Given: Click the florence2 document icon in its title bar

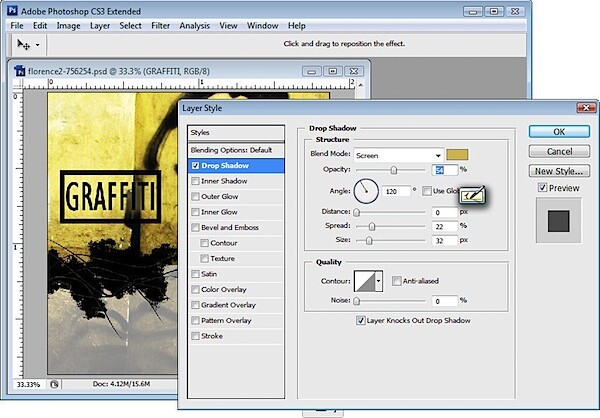Looking at the screenshot, I should coord(19,71).
